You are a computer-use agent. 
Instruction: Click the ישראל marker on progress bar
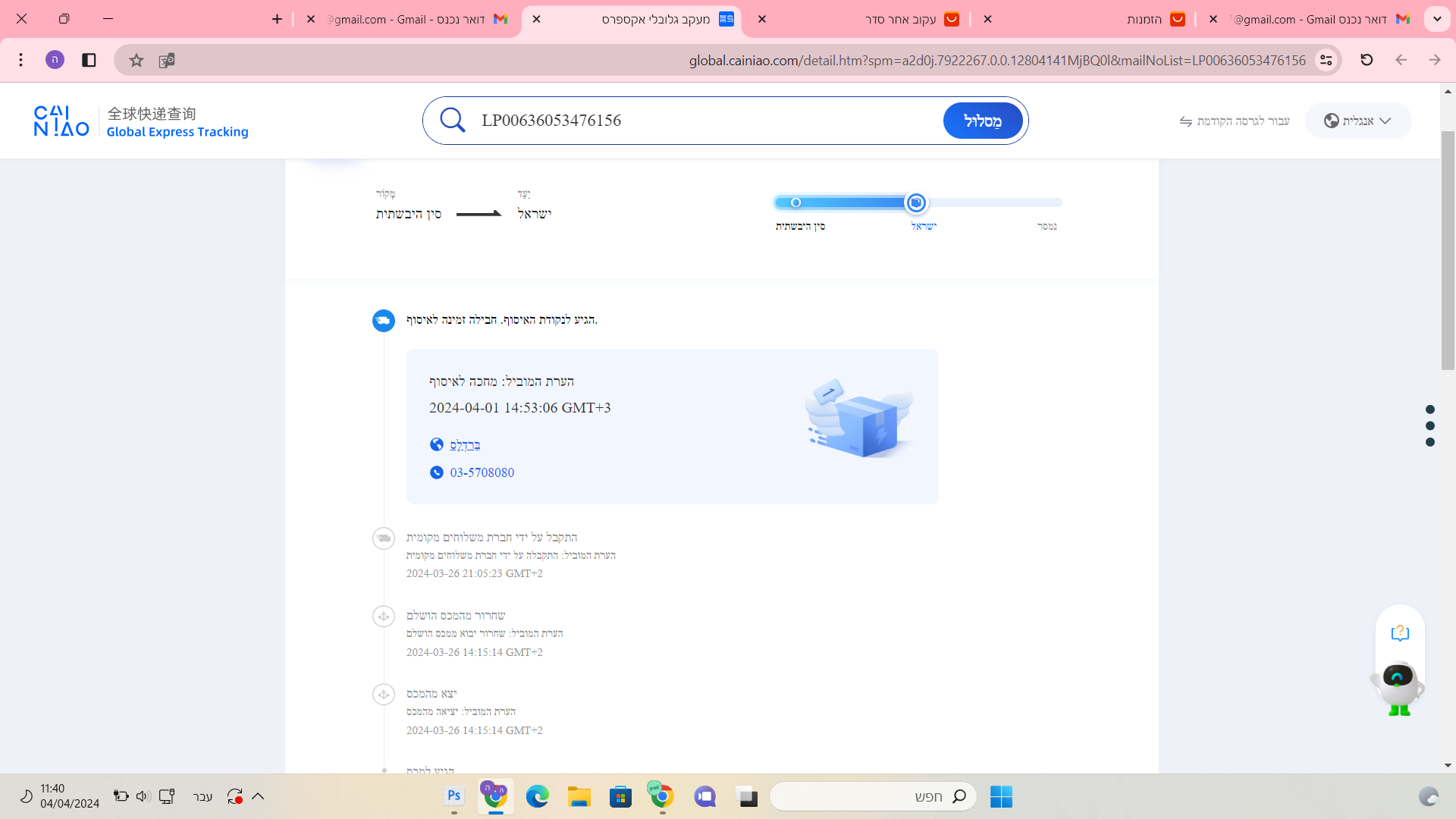point(916,202)
